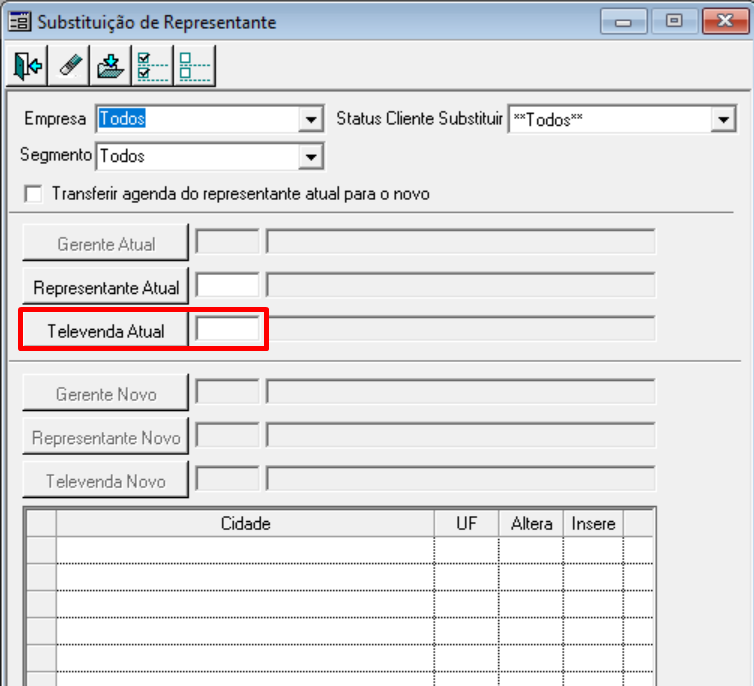
Task: Focus the Televenda Atual code field
Action: pyautogui.click(x=227, y=329)
